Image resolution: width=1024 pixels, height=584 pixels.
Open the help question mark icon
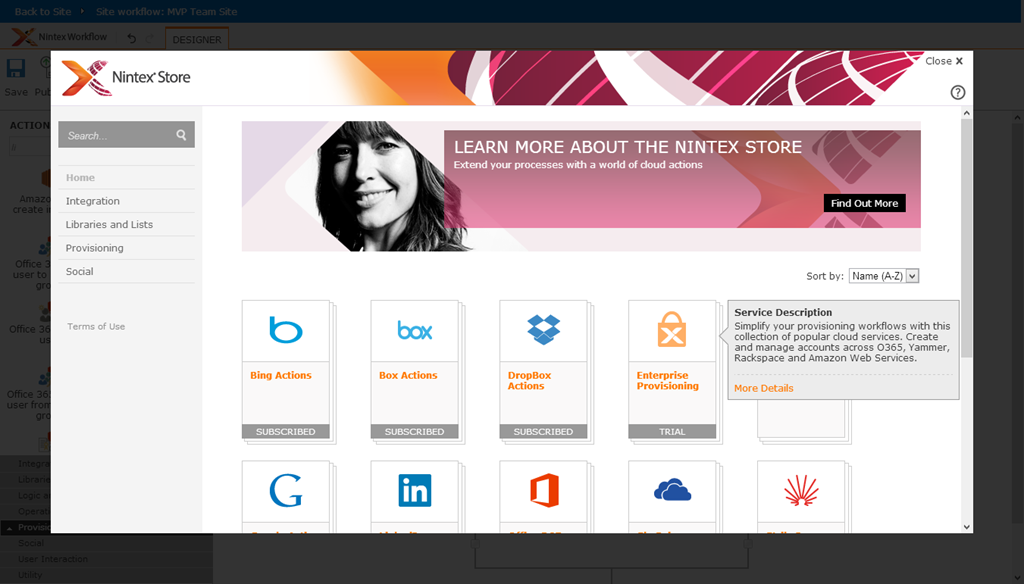tap(957, 92)
